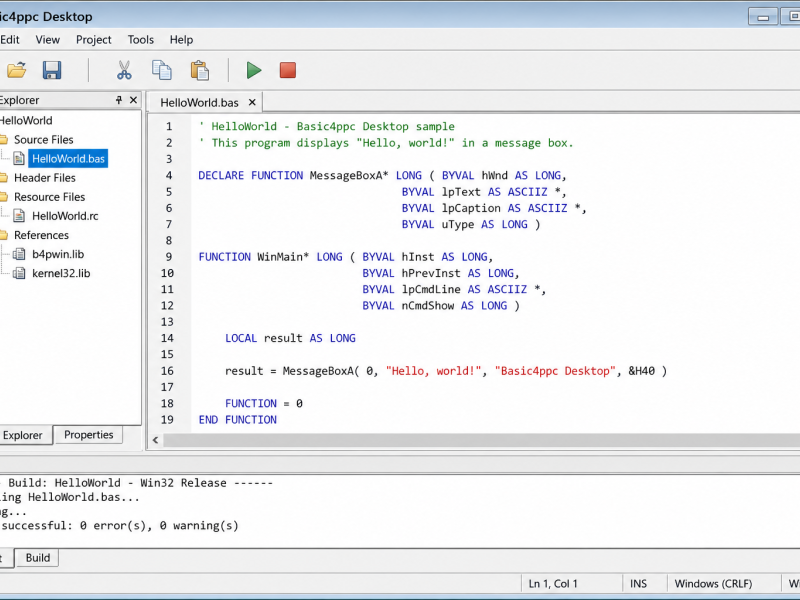800x600 pixels.
Task: Click the "Basic4ppc Desktop" string on line 16
Action: [x=555, y=371]
